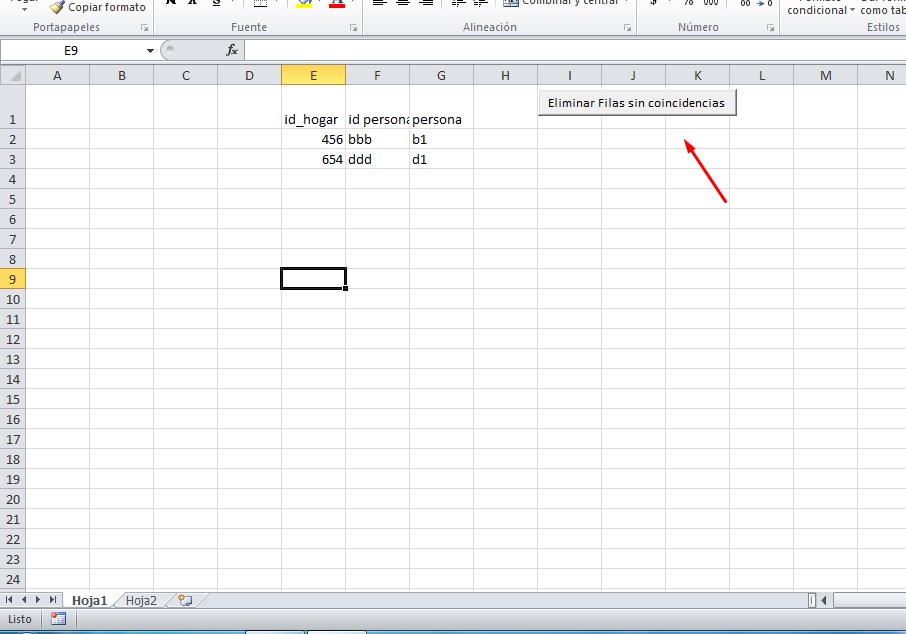Open the Alineación group dialog launcher
Screen dimensions: 906x634
627,28
